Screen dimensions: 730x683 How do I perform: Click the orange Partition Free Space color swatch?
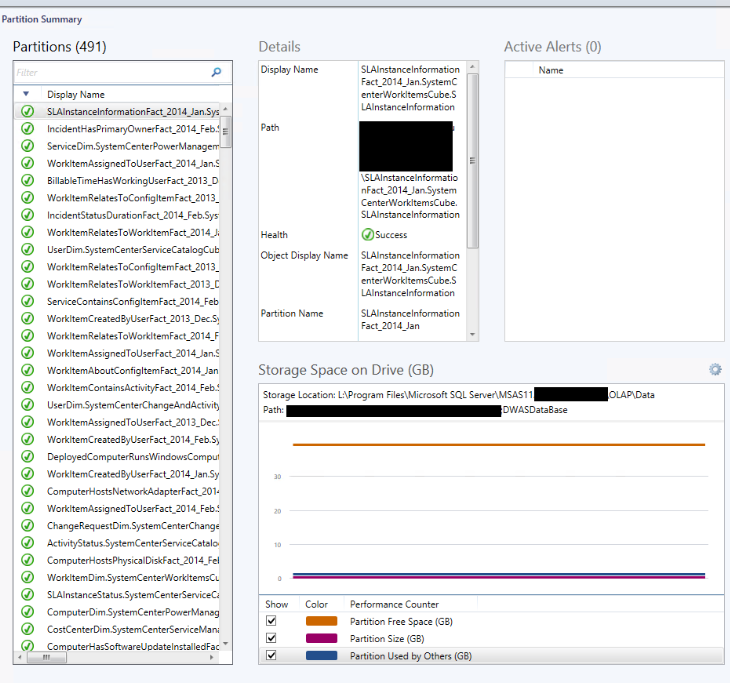click(320, 621)
